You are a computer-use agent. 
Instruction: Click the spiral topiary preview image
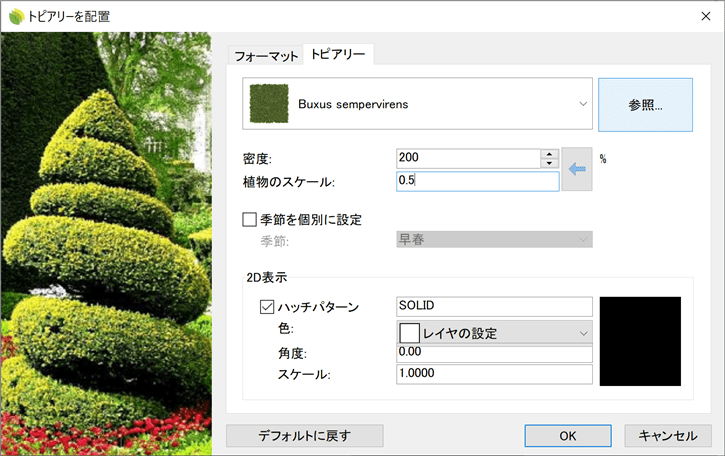[106, 243]
